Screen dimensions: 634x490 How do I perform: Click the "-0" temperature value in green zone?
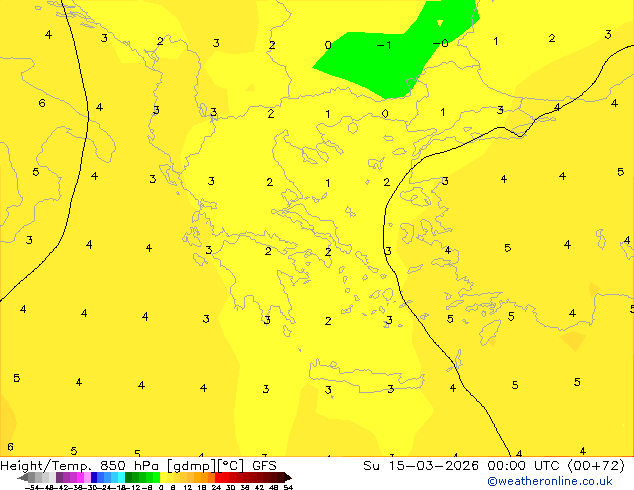tap(441, 43)
